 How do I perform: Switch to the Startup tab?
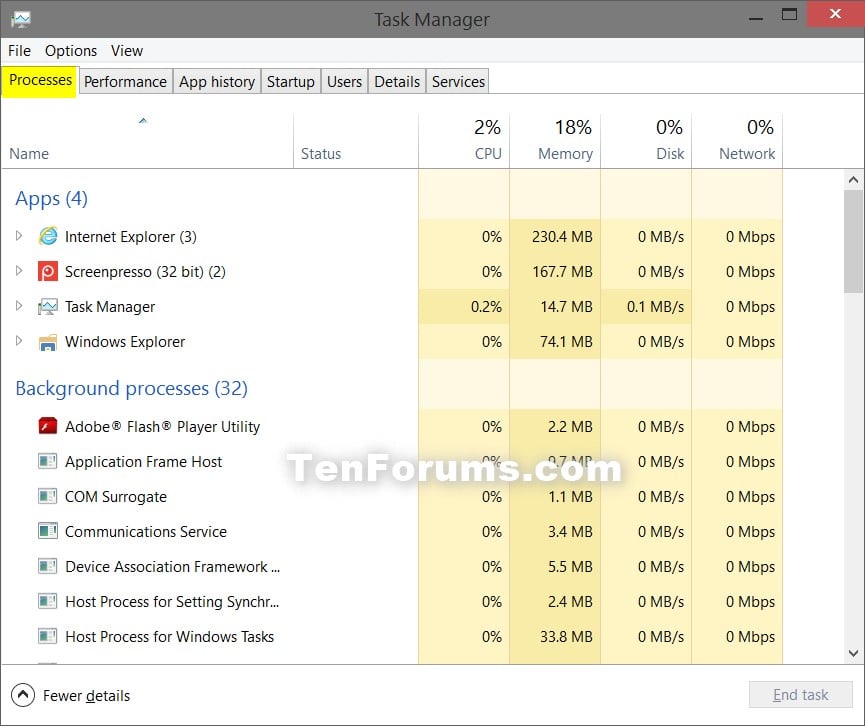tap(290, 81)
